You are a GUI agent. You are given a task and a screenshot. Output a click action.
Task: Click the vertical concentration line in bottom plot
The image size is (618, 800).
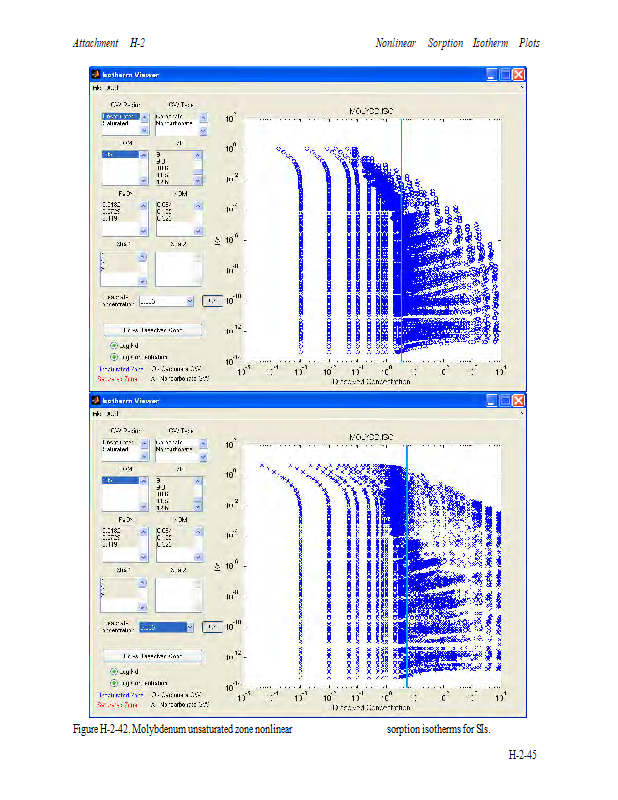point(407,560)
